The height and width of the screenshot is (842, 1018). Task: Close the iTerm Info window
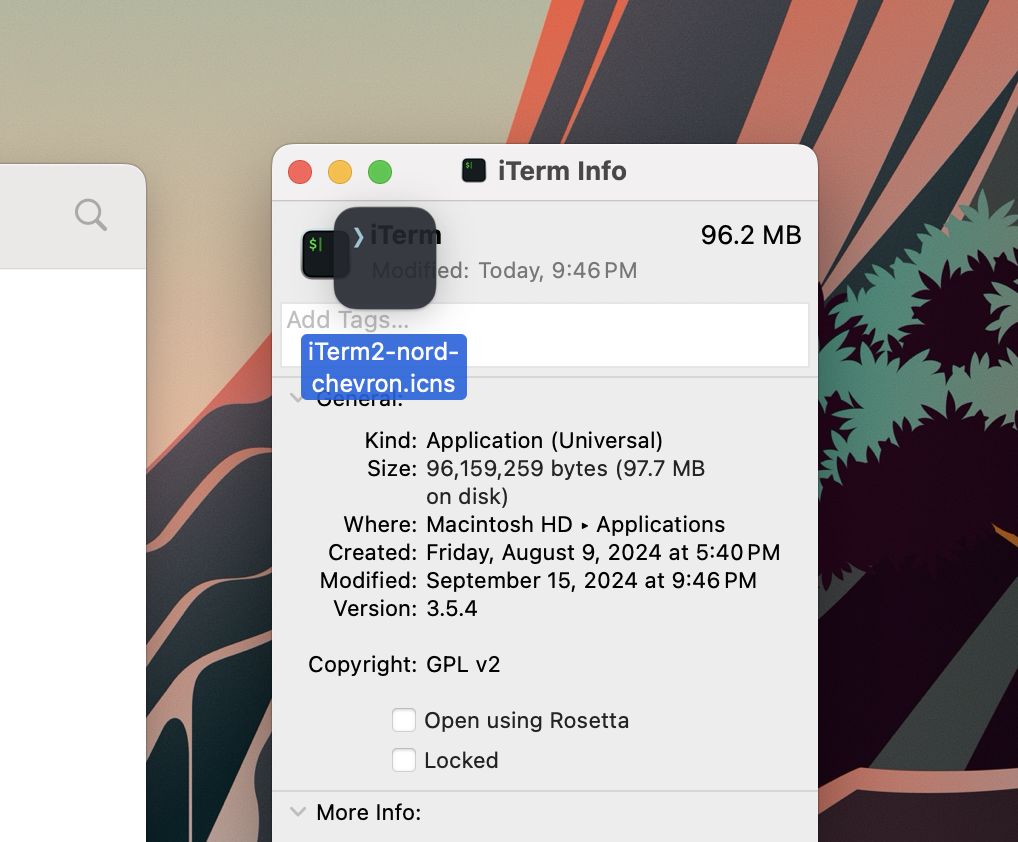pyautogui.click(x=300, y=172)
